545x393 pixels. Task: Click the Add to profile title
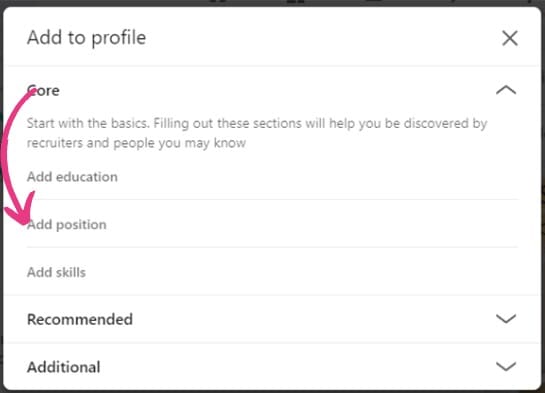click(86, 38)
